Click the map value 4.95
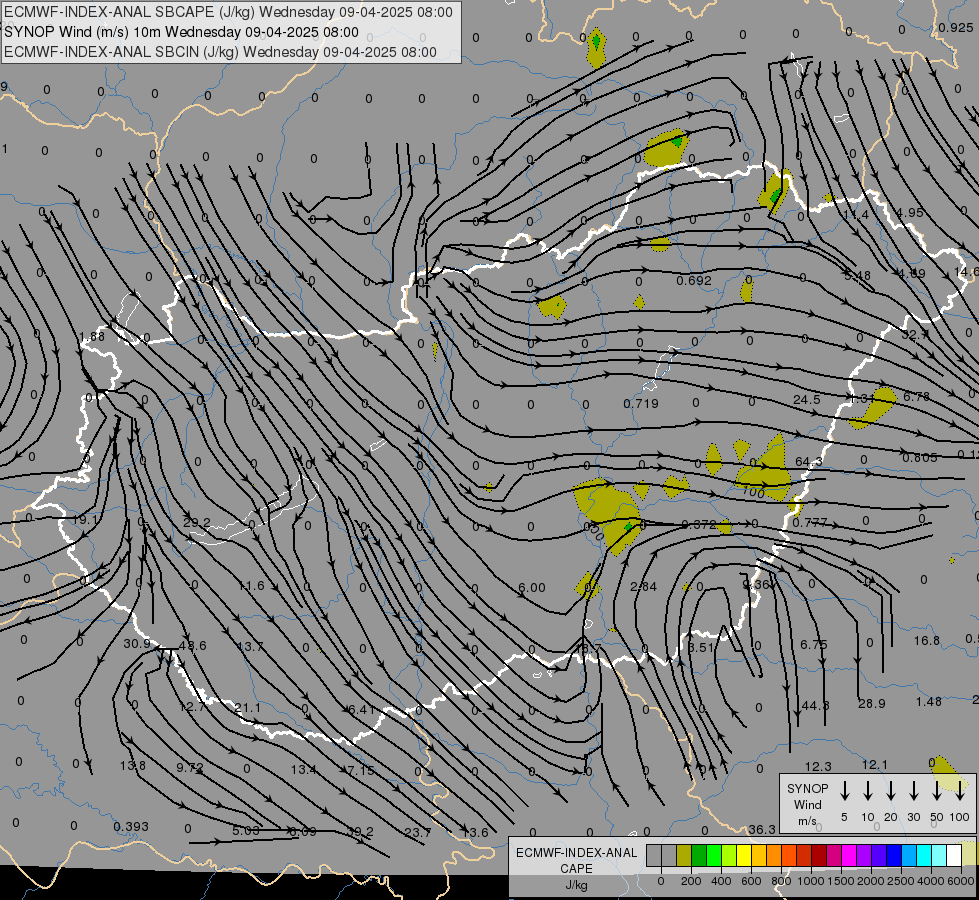The width and height of the screenshot is (979, 900). pos(910,212)
